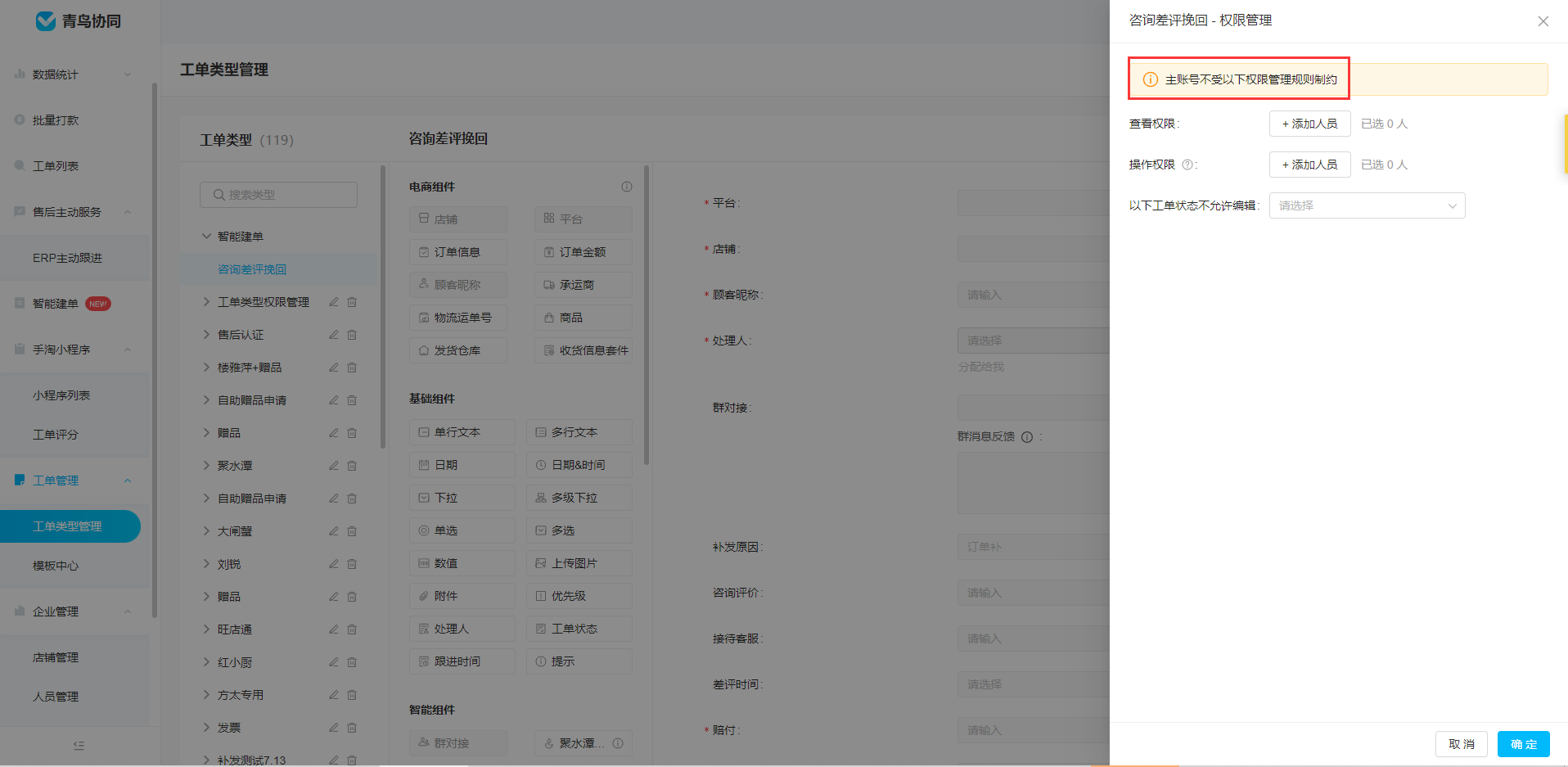The height and width of the screenshot is (767, 1568).
Task: Click the info icon beside 电商组件
Action: pos(627,187)
